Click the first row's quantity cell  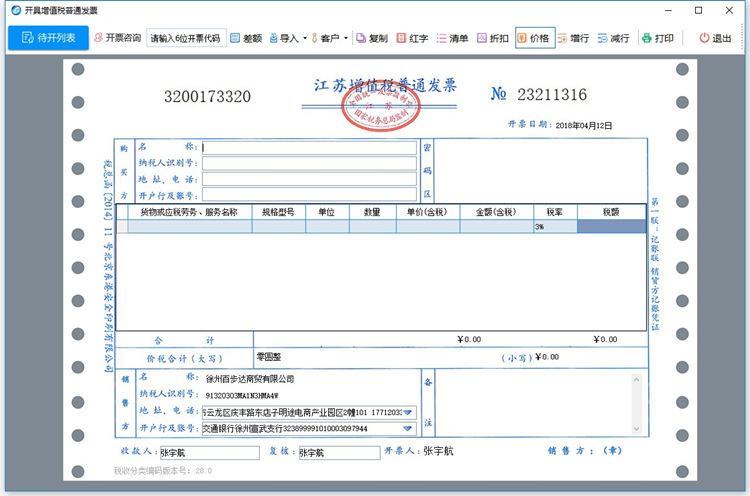tap(373, 226)
